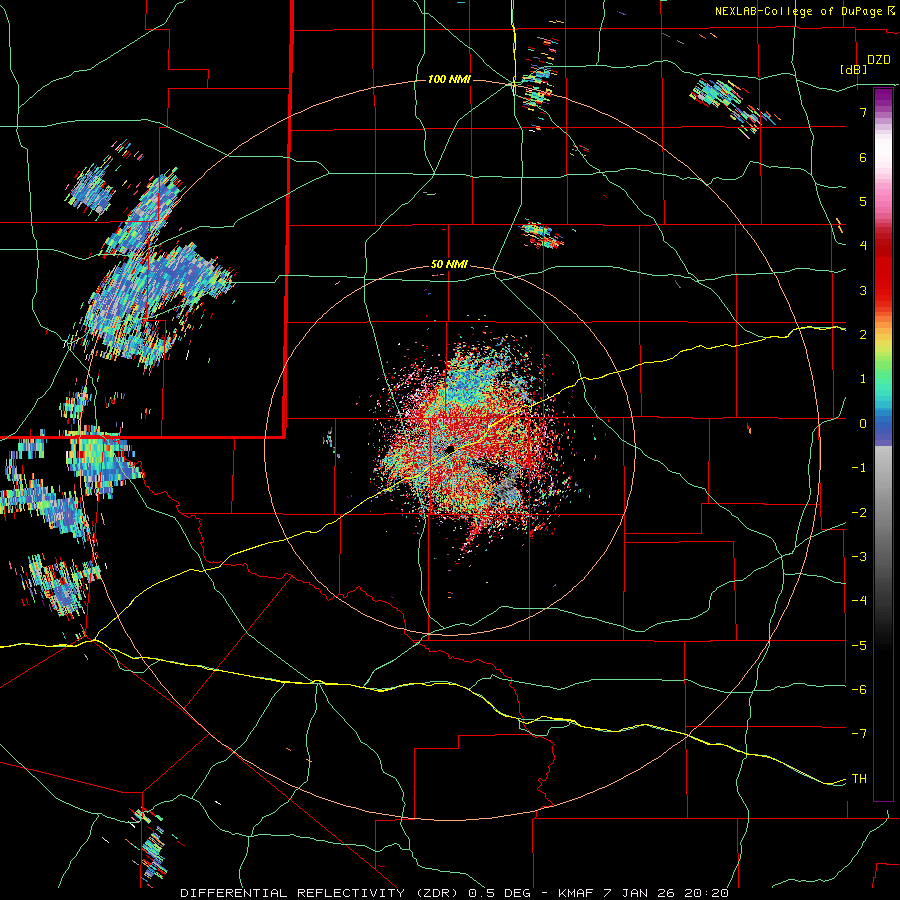This screenshot has width=900, height=900.
Task: Click the -3 value on color scale
Action: (859, 557)
